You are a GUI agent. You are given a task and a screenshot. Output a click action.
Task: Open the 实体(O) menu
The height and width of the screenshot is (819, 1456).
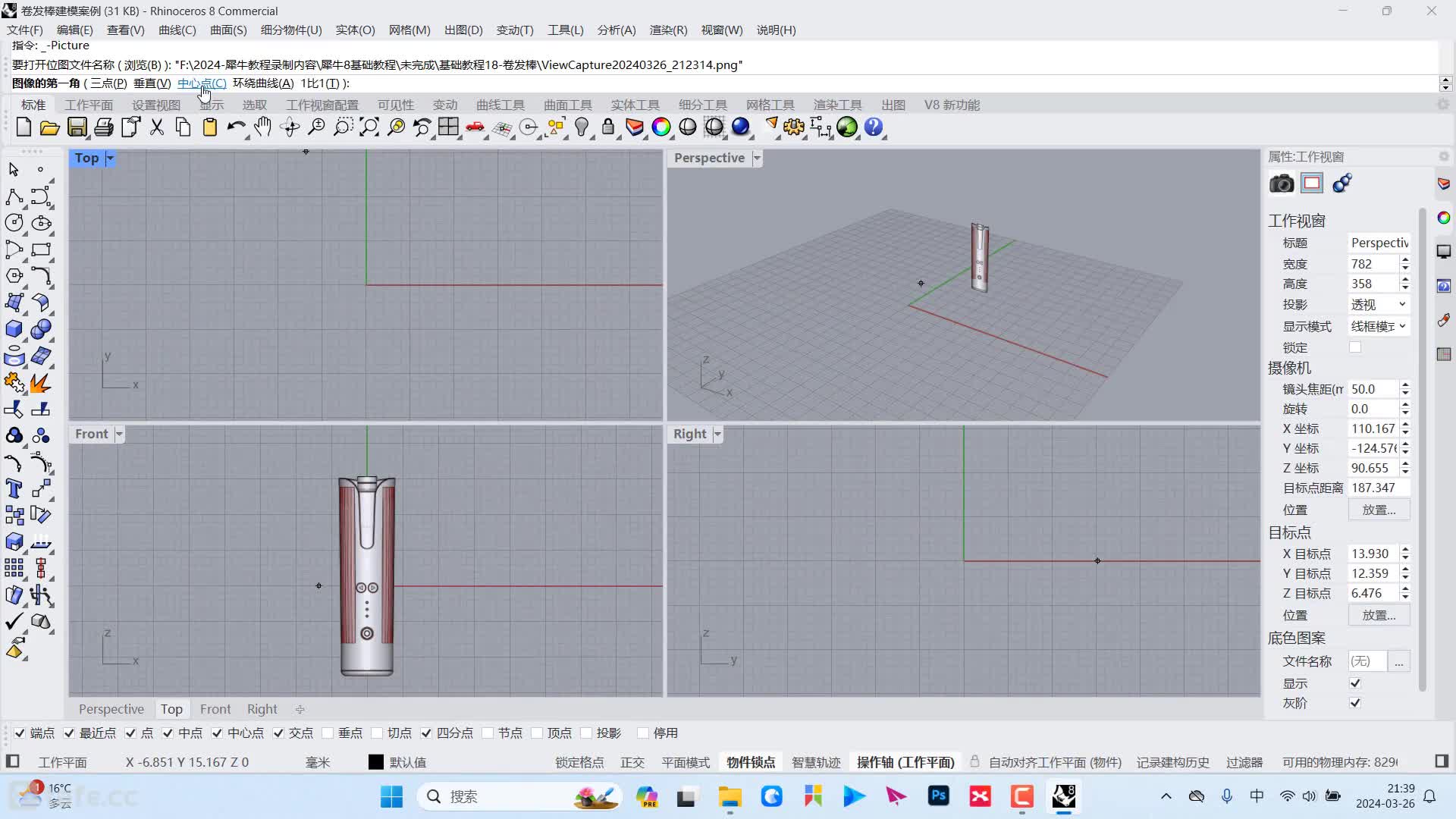coord(355,30)
